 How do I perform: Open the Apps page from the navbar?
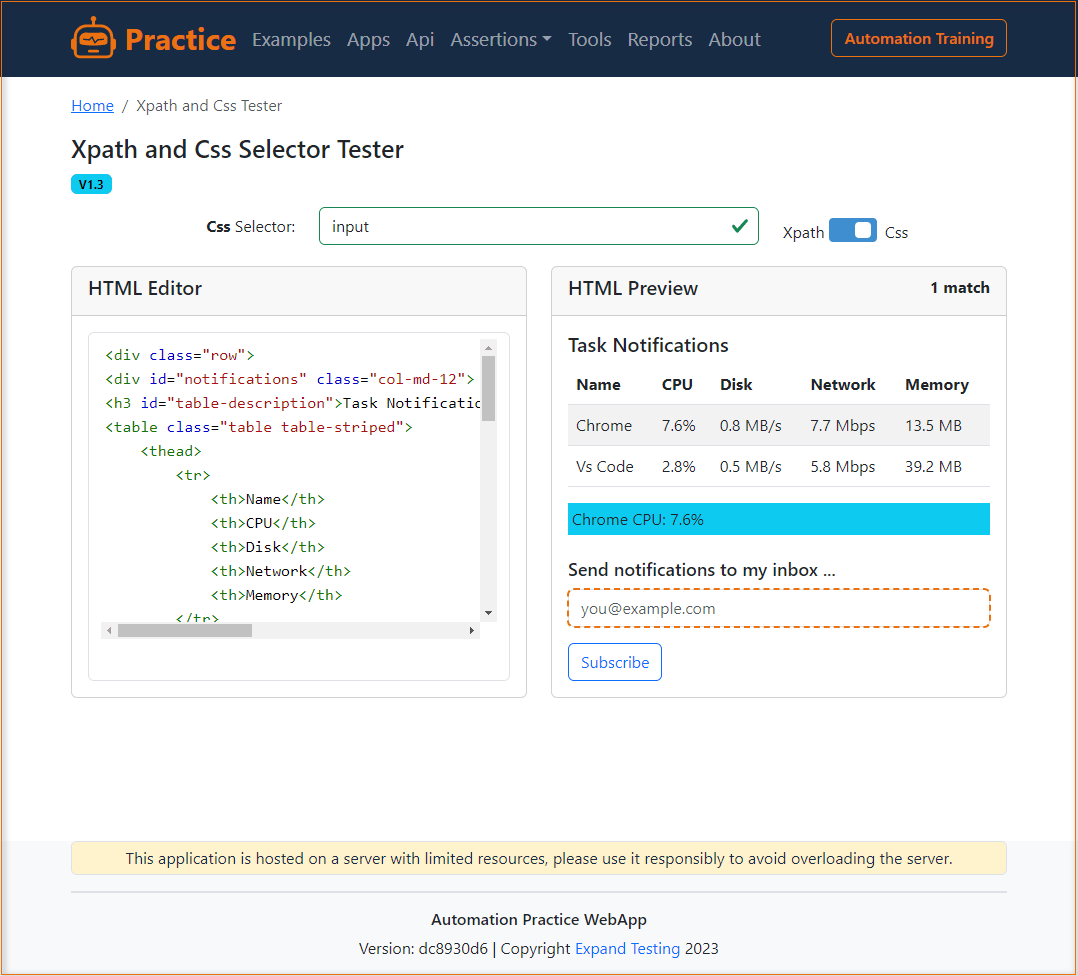(x=368, y=39)
